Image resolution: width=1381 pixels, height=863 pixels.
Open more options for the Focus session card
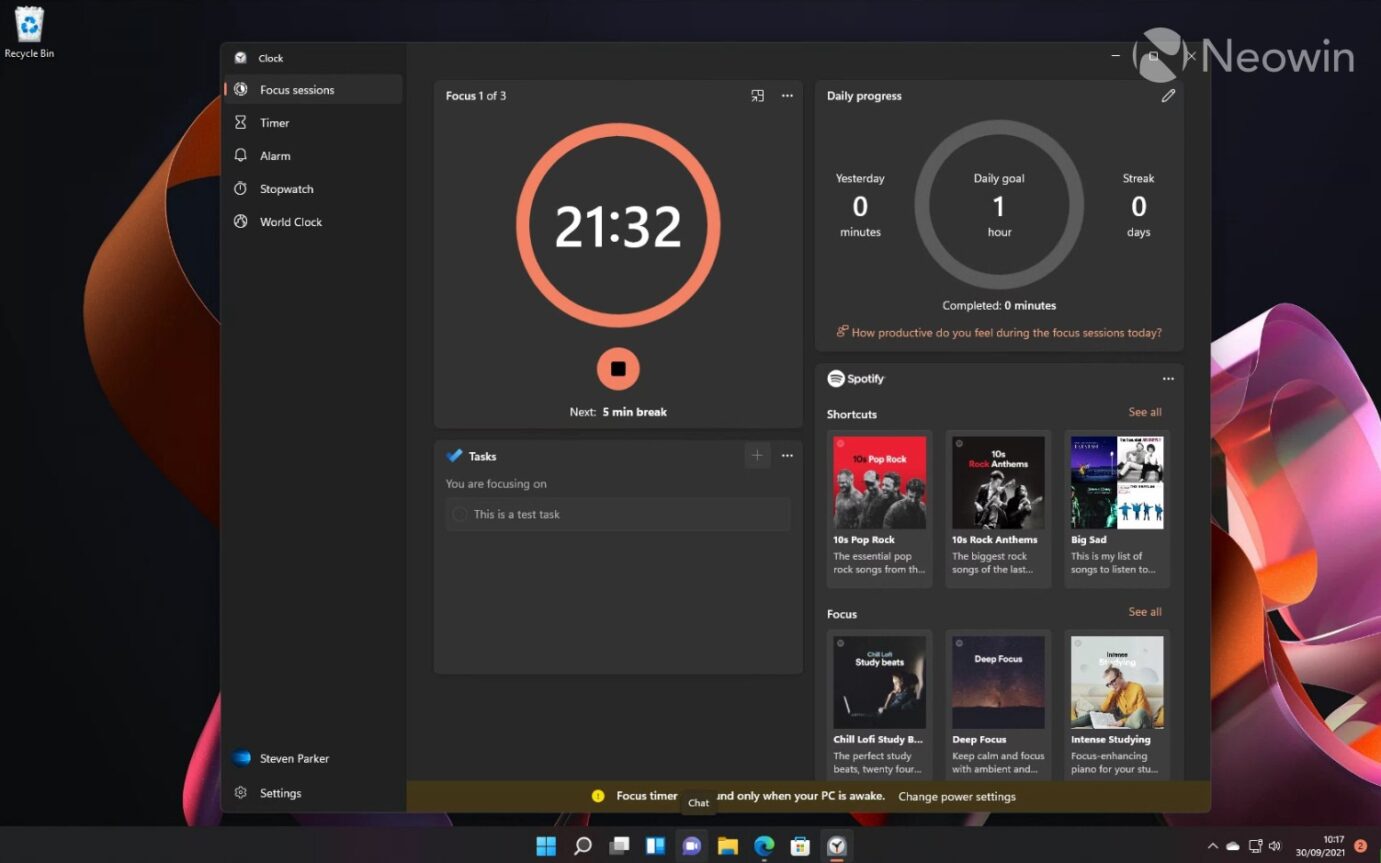click(787, 95)
